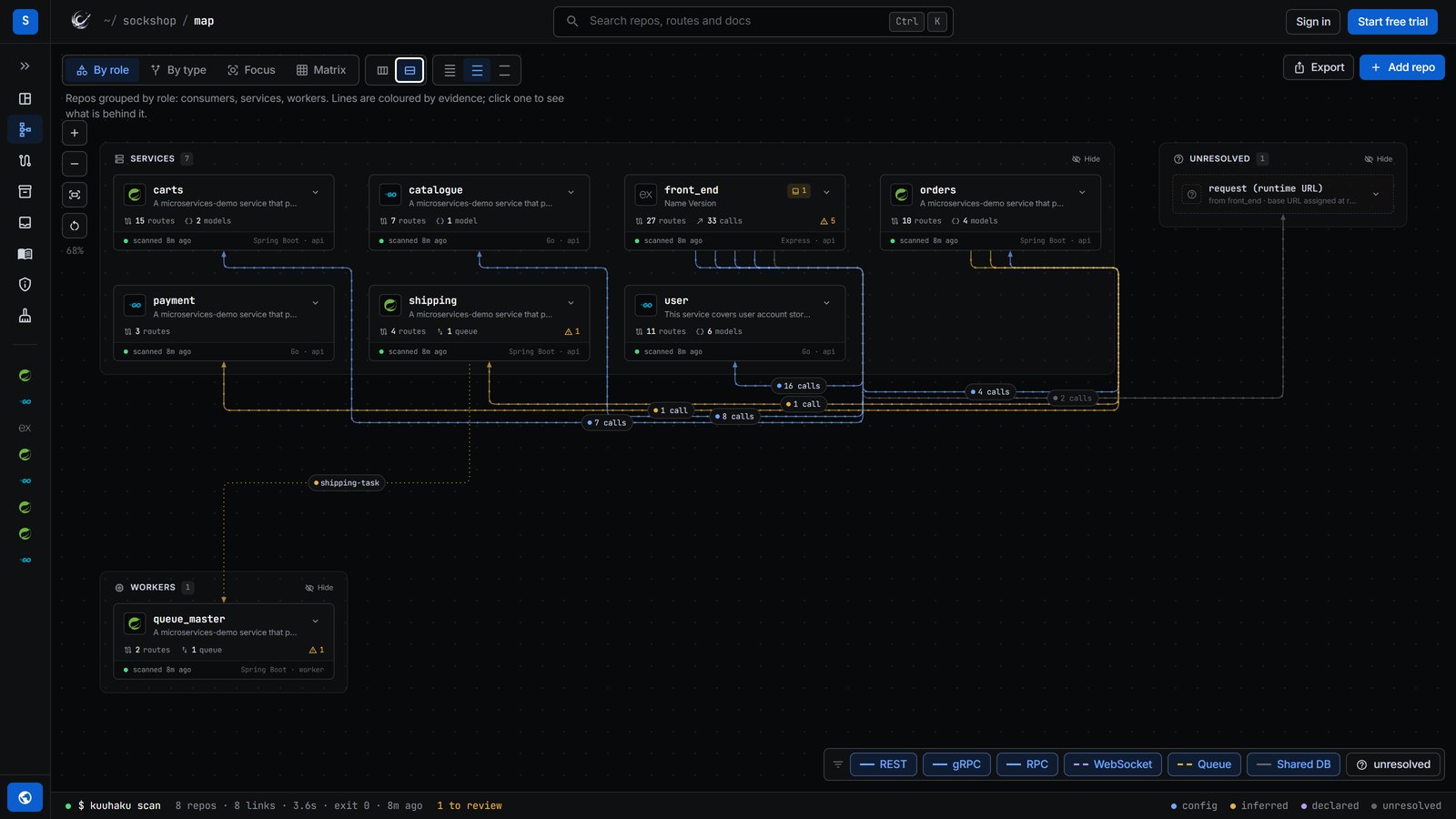Toggle the gRPC link filter
Screen dimensions: 1456x819
(x=956, y=764)
